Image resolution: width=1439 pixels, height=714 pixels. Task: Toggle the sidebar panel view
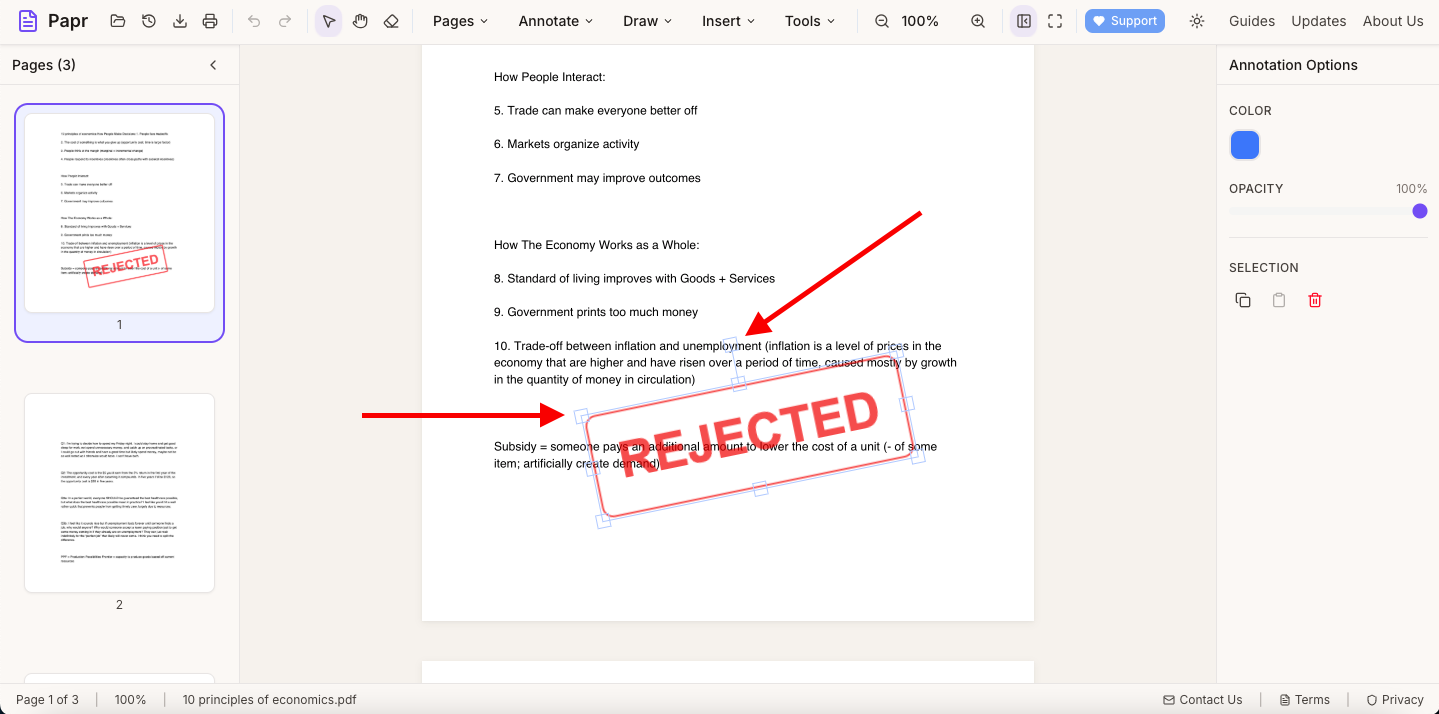point(1022,20)
